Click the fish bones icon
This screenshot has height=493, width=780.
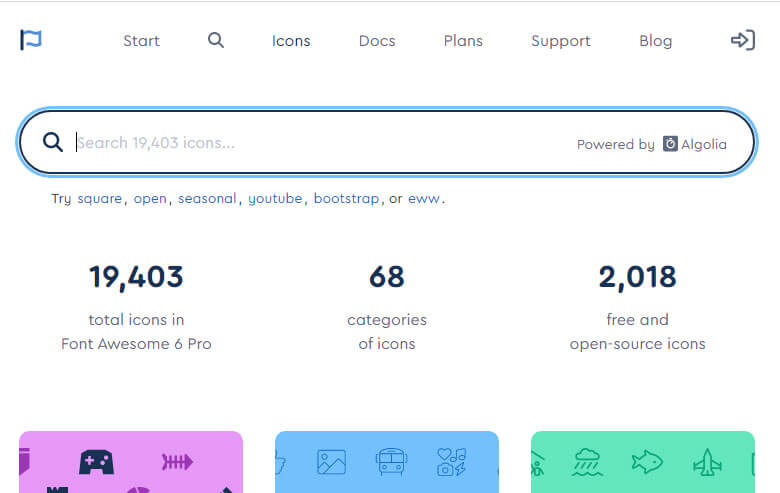pos(176,462)
